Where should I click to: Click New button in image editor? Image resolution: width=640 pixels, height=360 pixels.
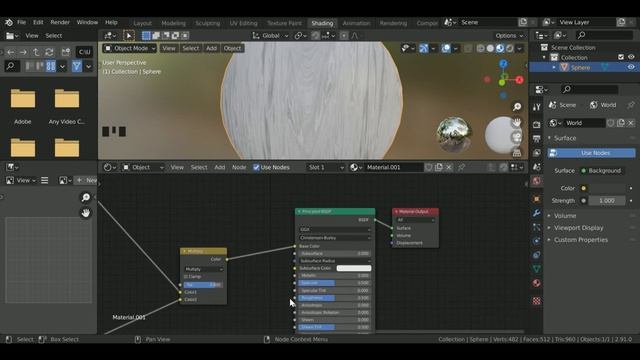coord(87,180)
